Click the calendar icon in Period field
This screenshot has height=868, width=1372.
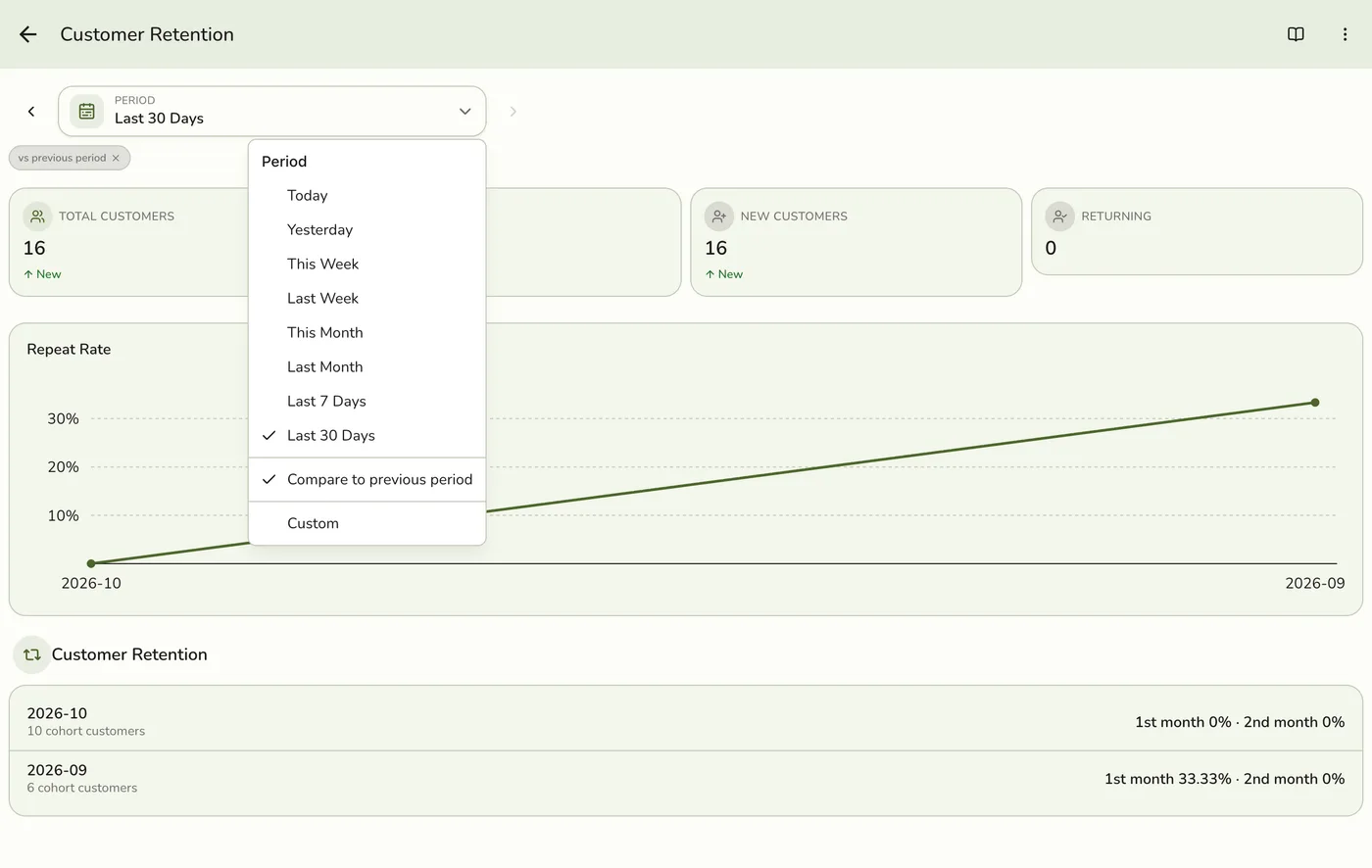pos(86,112)
